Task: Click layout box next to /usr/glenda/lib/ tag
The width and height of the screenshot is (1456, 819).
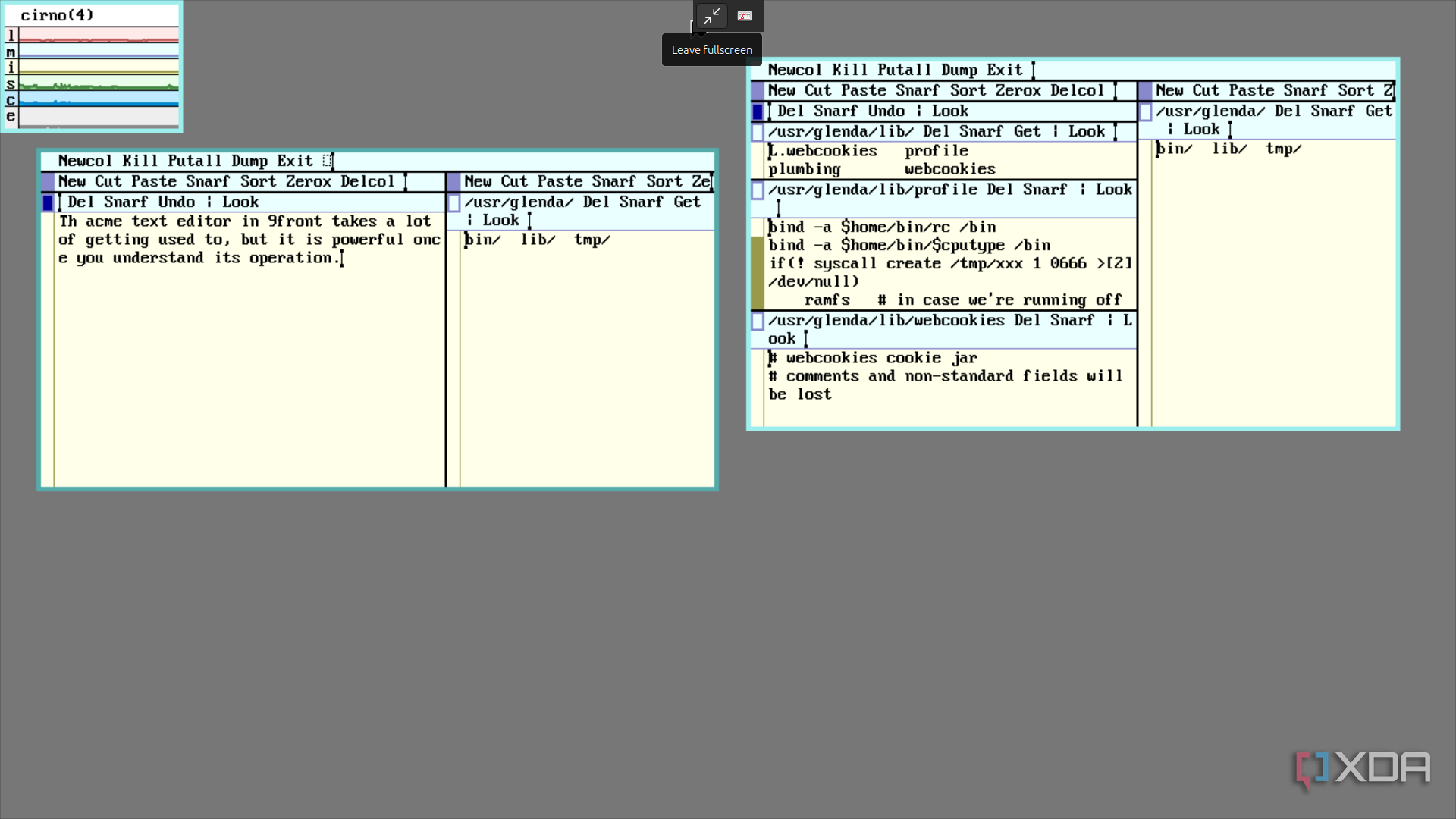Action: (757, 132)
